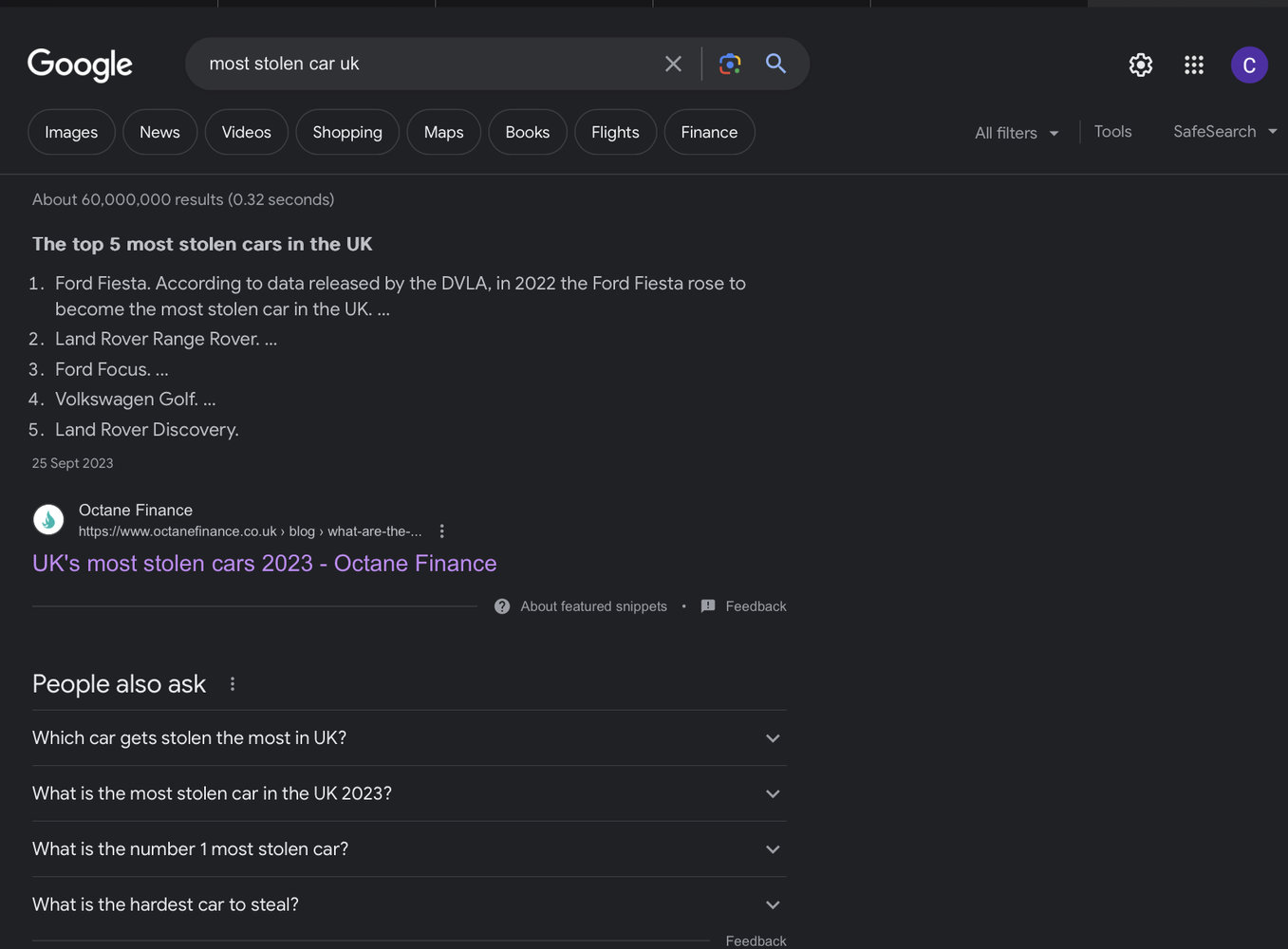Open three-dot menu next to People also ask

[x=233, y=683]
